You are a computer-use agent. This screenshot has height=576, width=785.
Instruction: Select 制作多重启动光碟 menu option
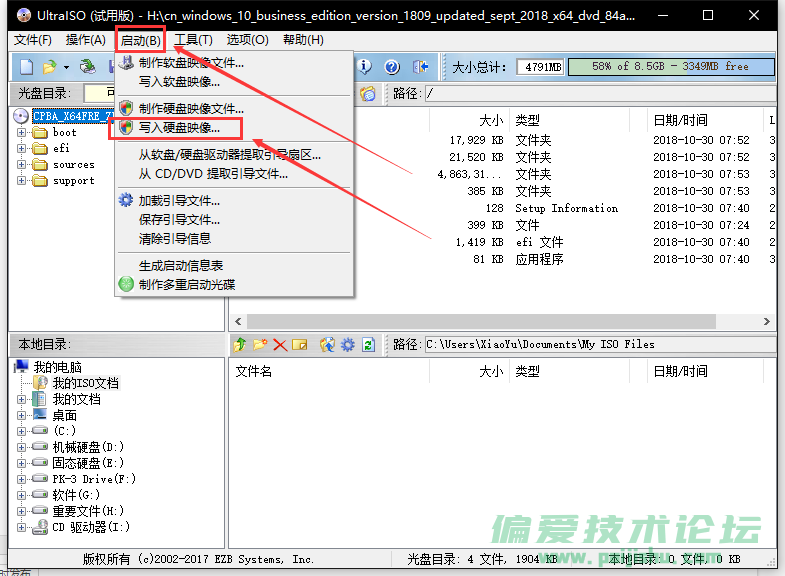tap(187, 284)
